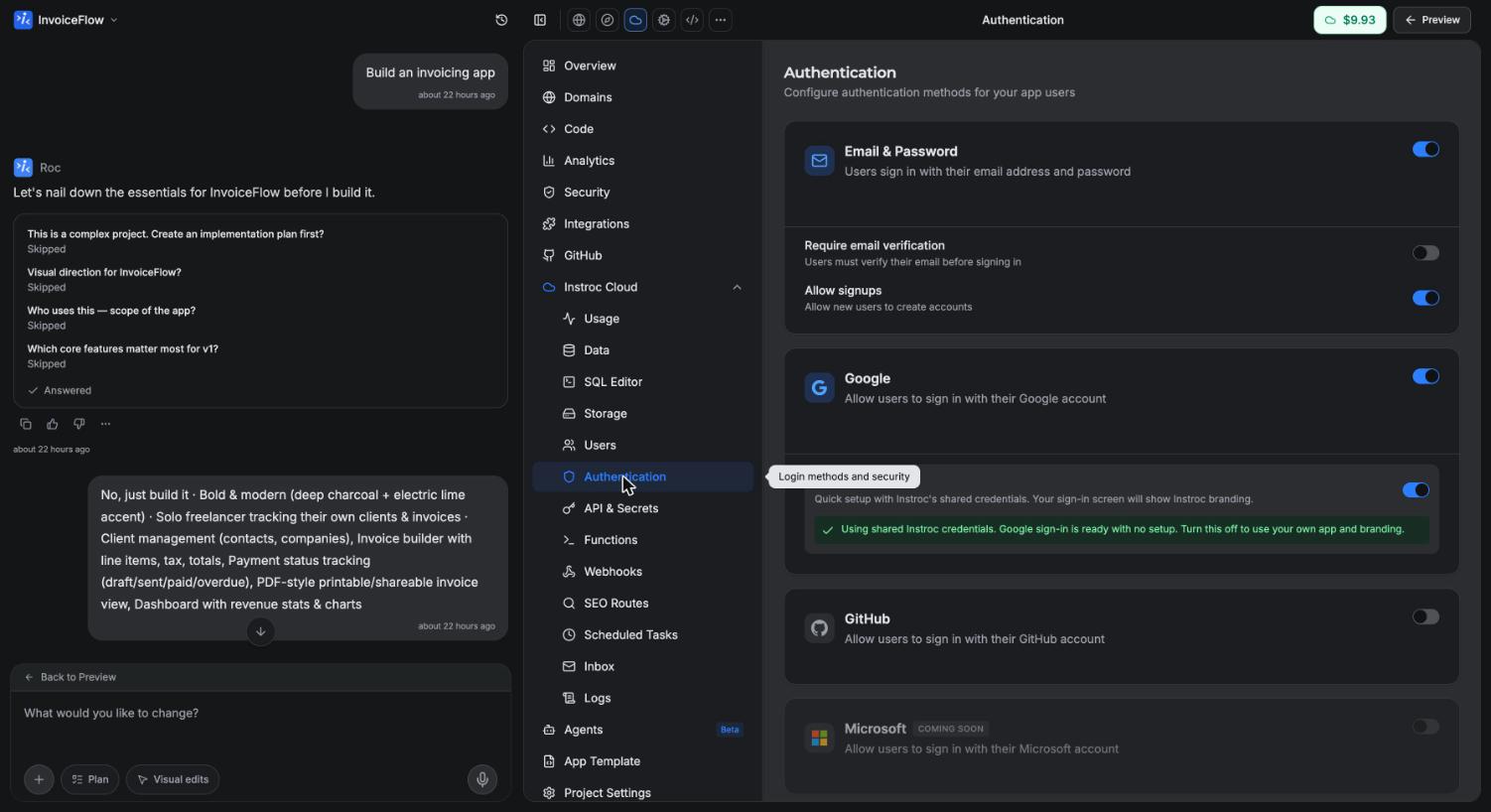Open Usage under Instroc Cloud
This screenshot has width=1491, height=812.
643,319
